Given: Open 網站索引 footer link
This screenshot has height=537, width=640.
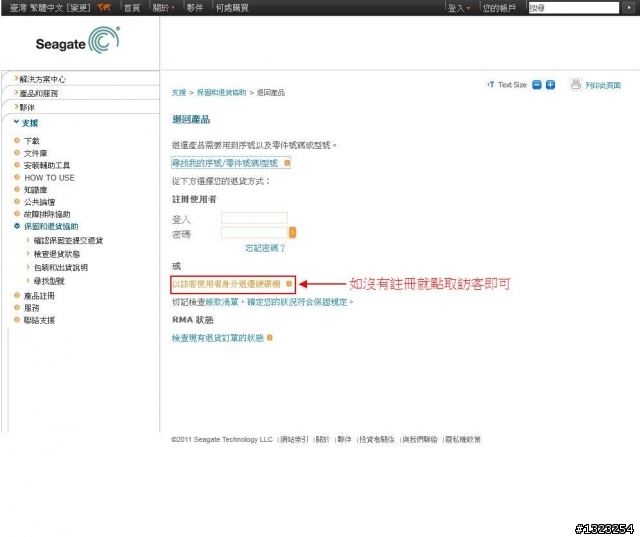Looking at the screenshot, I should tap(294, 439).
